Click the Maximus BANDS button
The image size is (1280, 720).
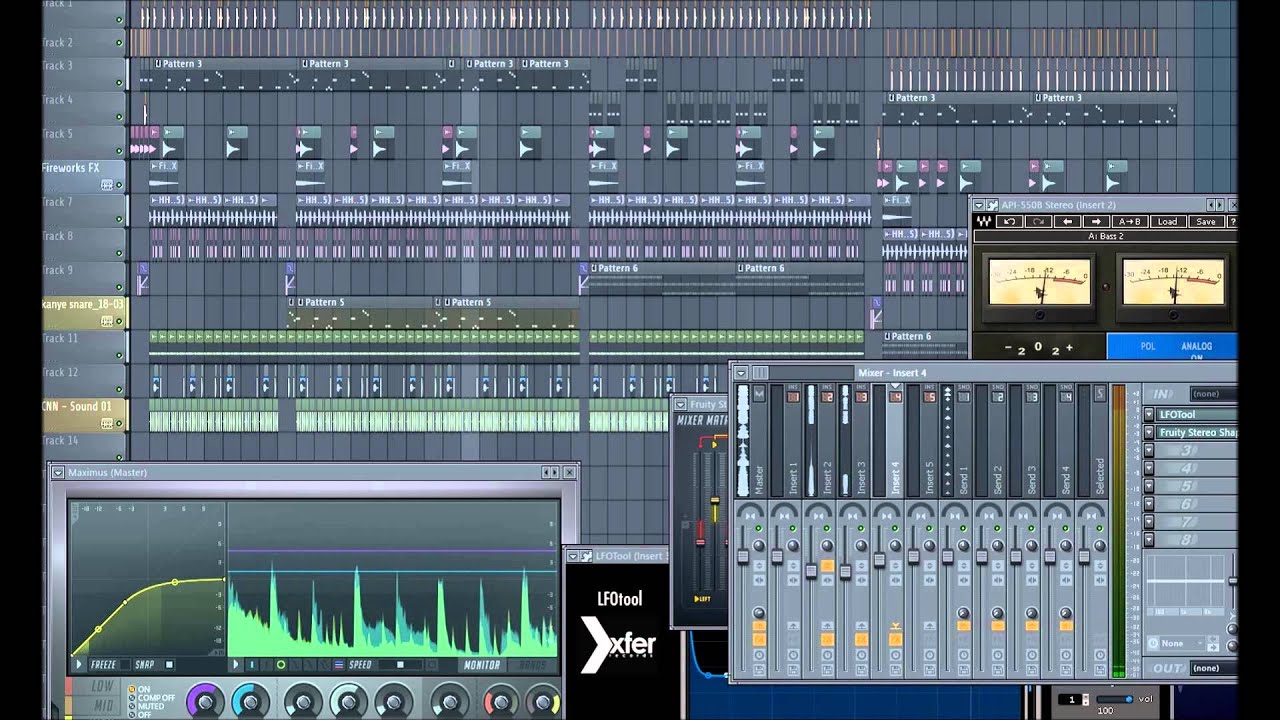tap(532, 665)
